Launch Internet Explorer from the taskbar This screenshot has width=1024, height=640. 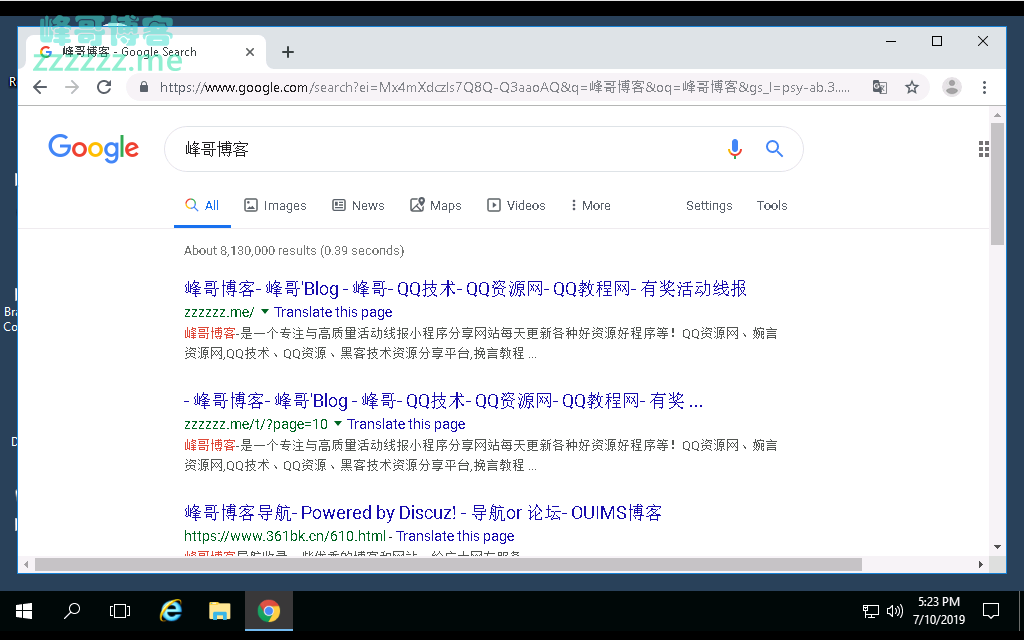170,611
